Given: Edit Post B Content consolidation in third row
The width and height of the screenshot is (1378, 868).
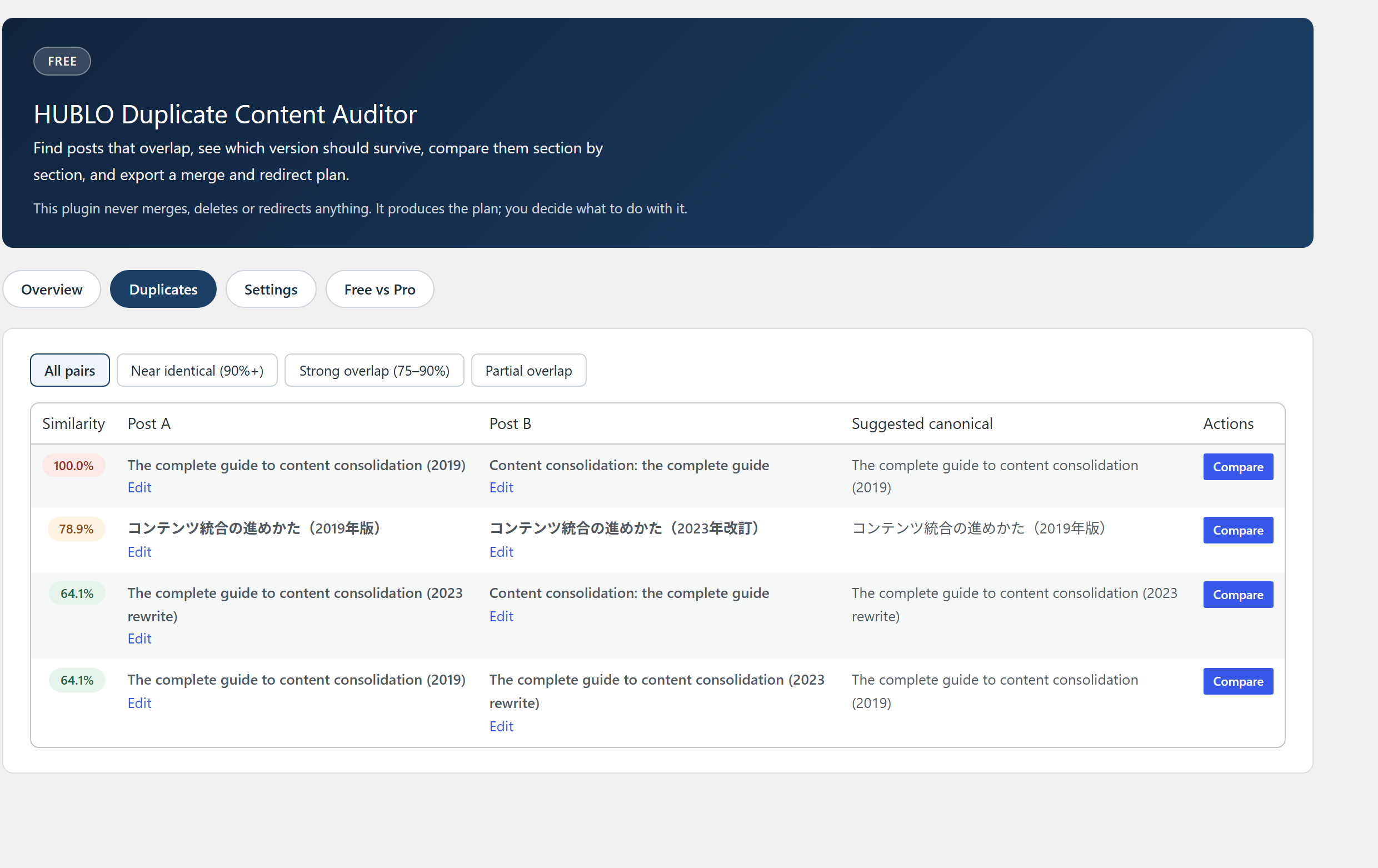Looking at the screenshot, I should click(501, 616).
